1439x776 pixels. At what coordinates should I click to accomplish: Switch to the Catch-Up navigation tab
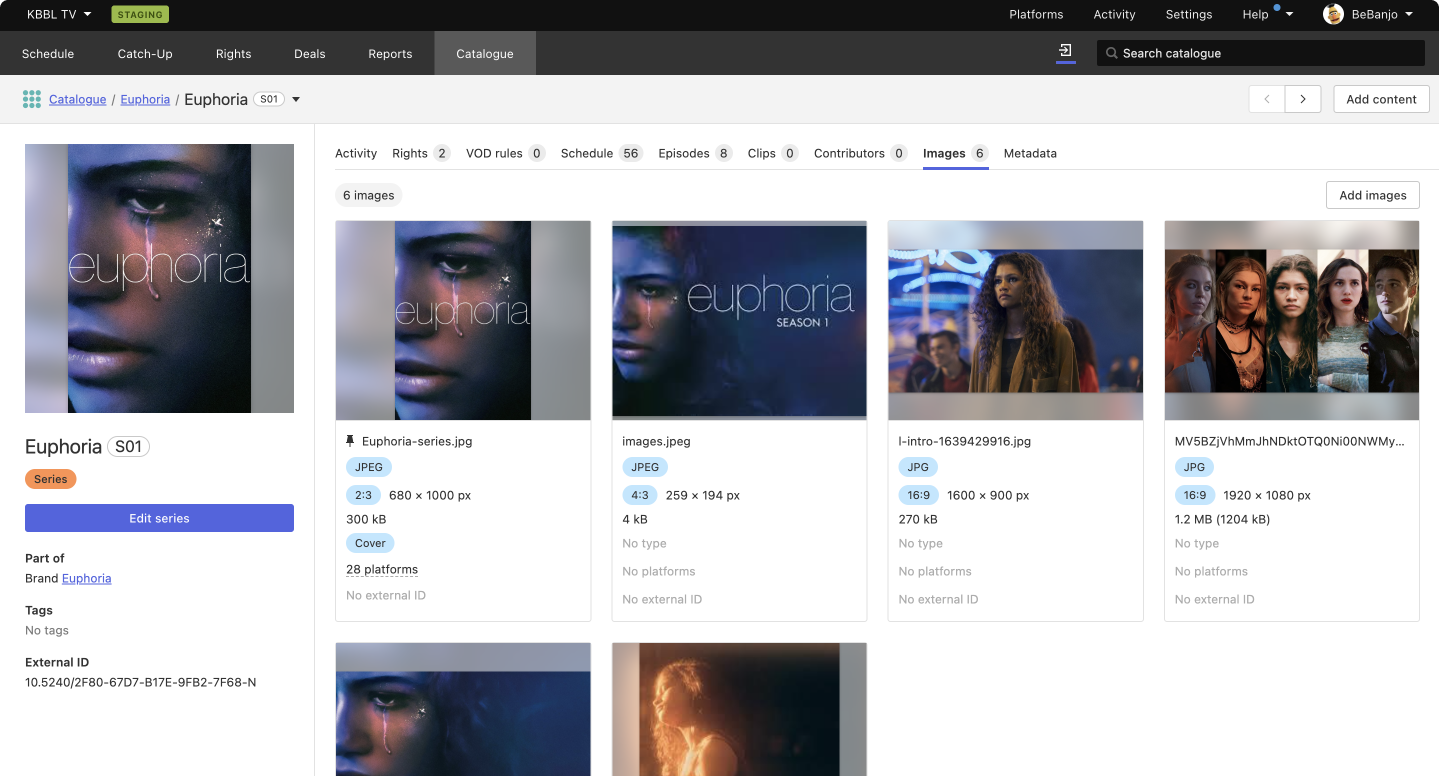145,53
